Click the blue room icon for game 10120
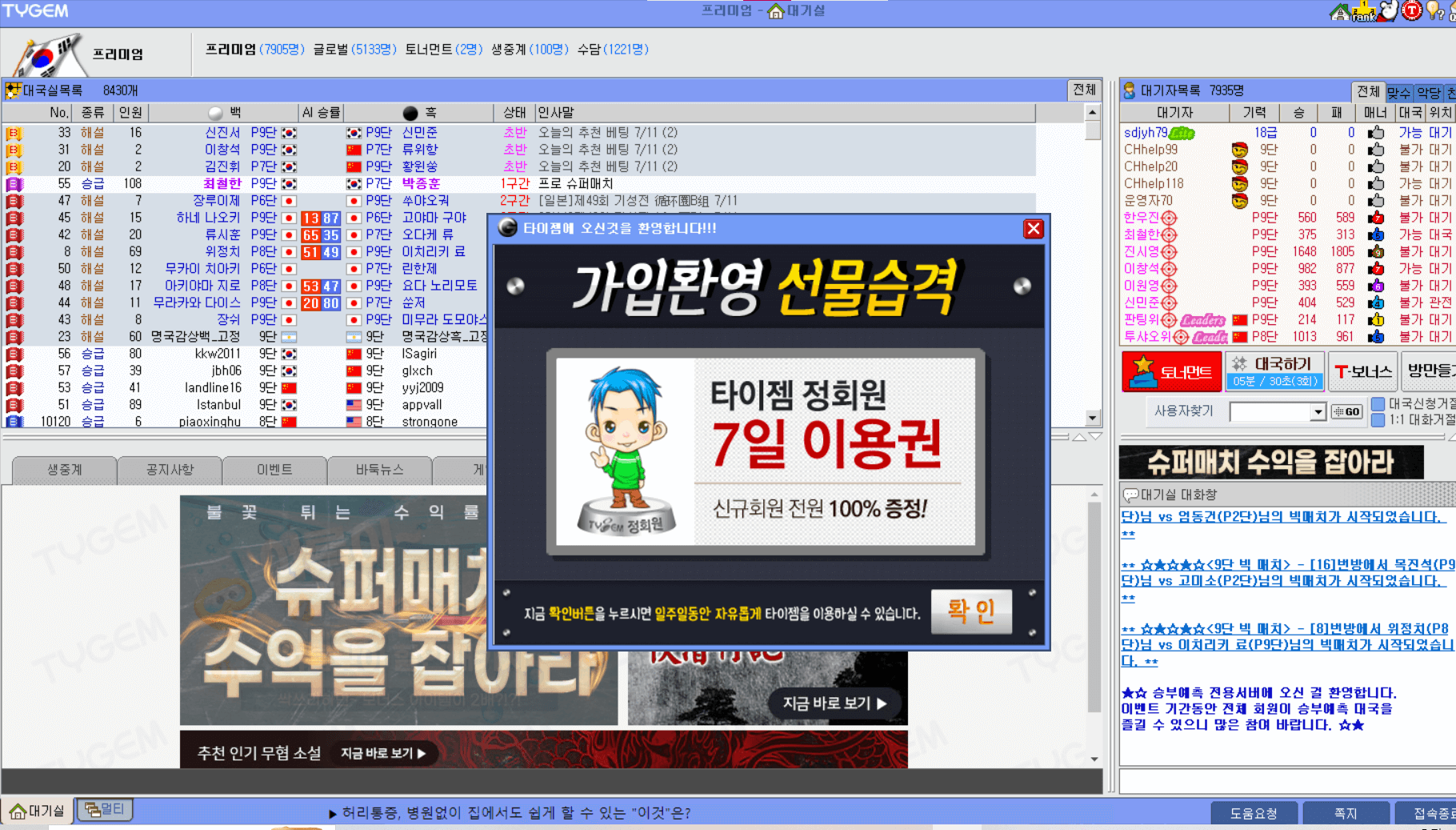Image resolution: width=1456 pixels, height=830 pixels. point(14,422)
